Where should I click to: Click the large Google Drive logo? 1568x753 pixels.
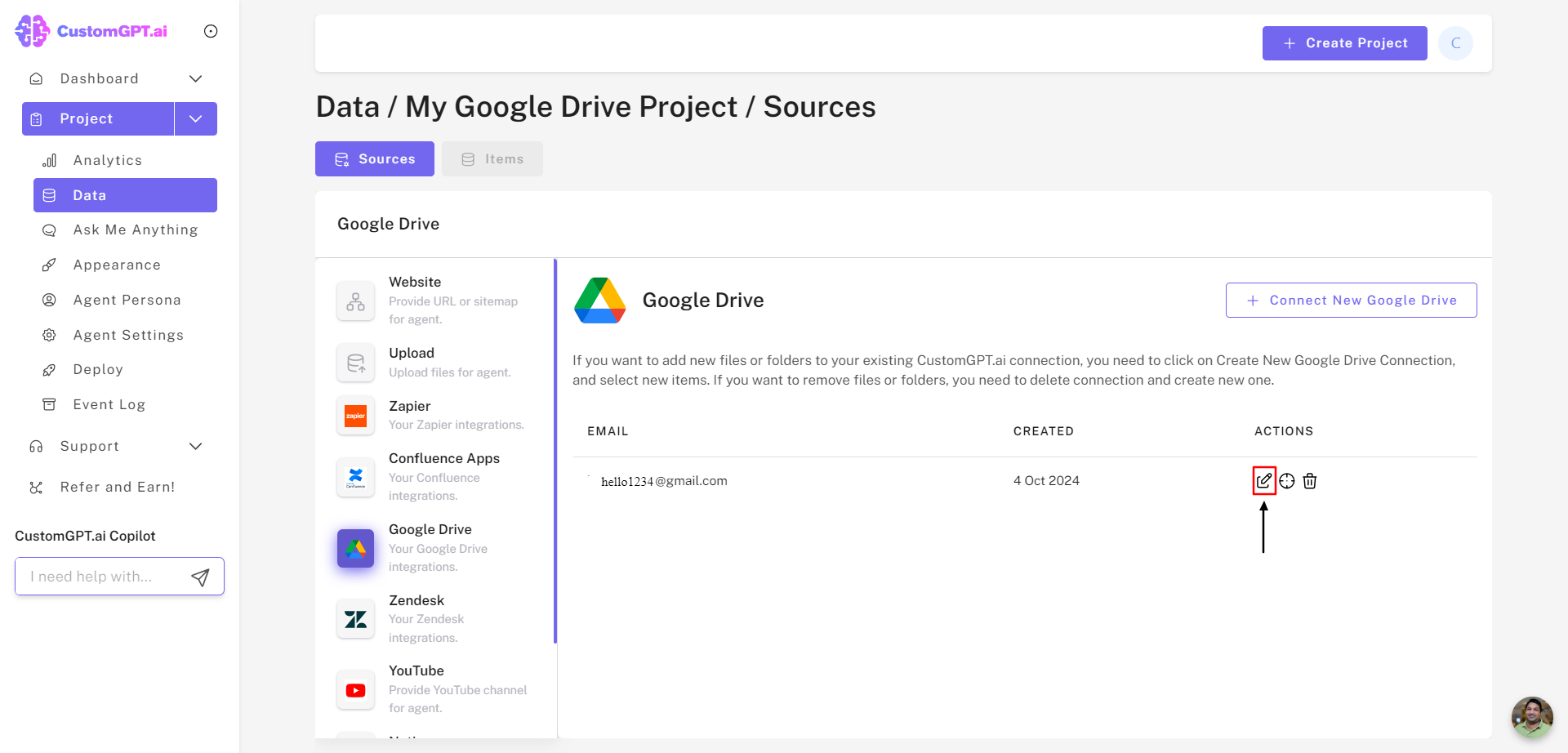coord(599,300)
